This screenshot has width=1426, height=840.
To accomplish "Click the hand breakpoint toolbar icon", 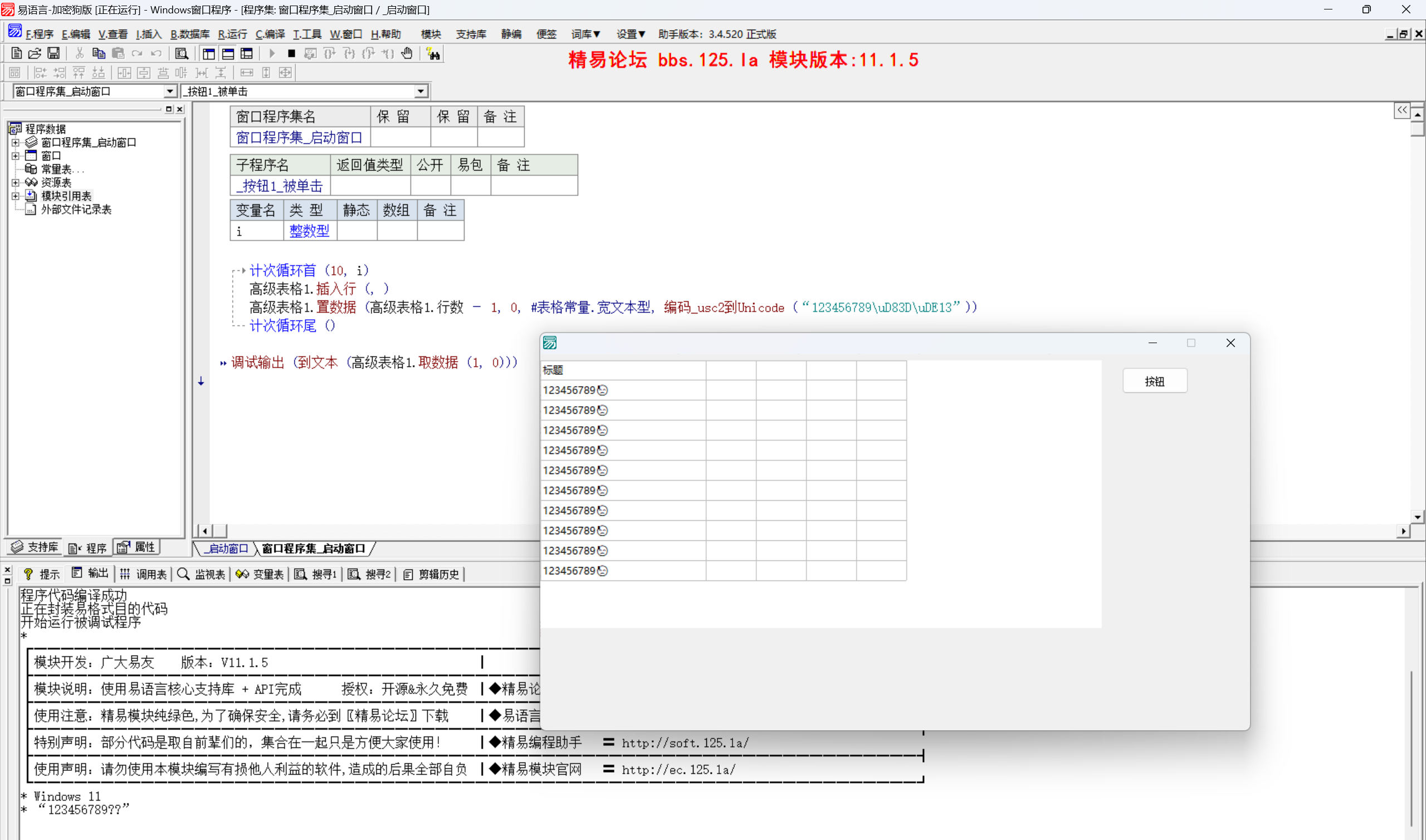I will 407,54.
